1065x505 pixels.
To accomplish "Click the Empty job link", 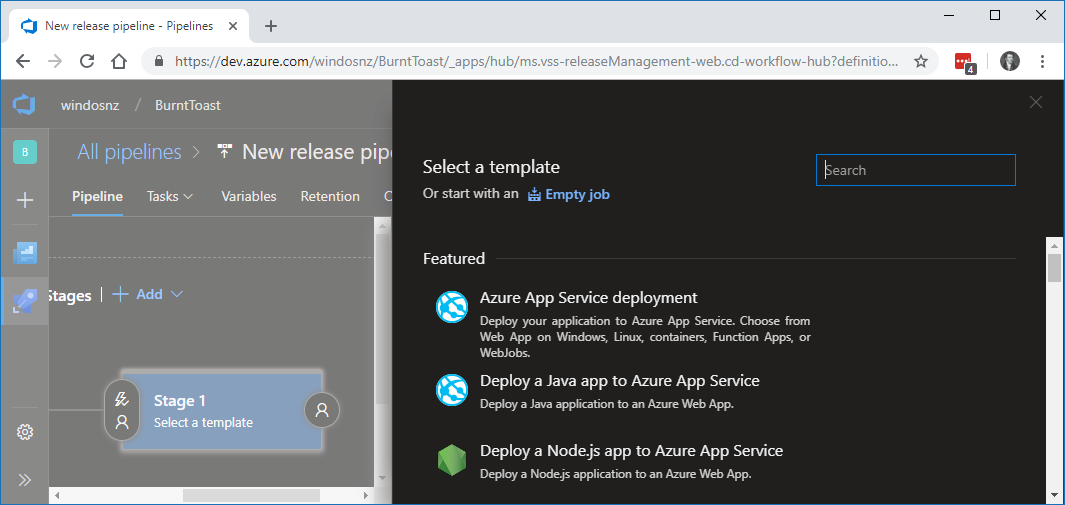I will (x=569, y=194).
